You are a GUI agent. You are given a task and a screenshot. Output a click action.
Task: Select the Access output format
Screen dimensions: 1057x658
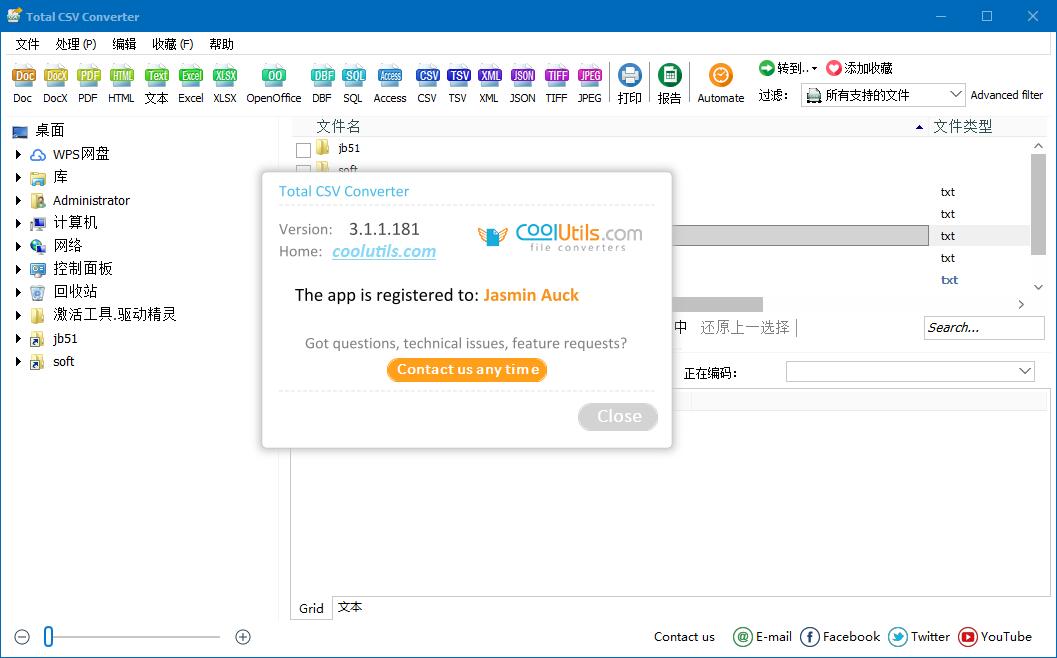(390, 75)
